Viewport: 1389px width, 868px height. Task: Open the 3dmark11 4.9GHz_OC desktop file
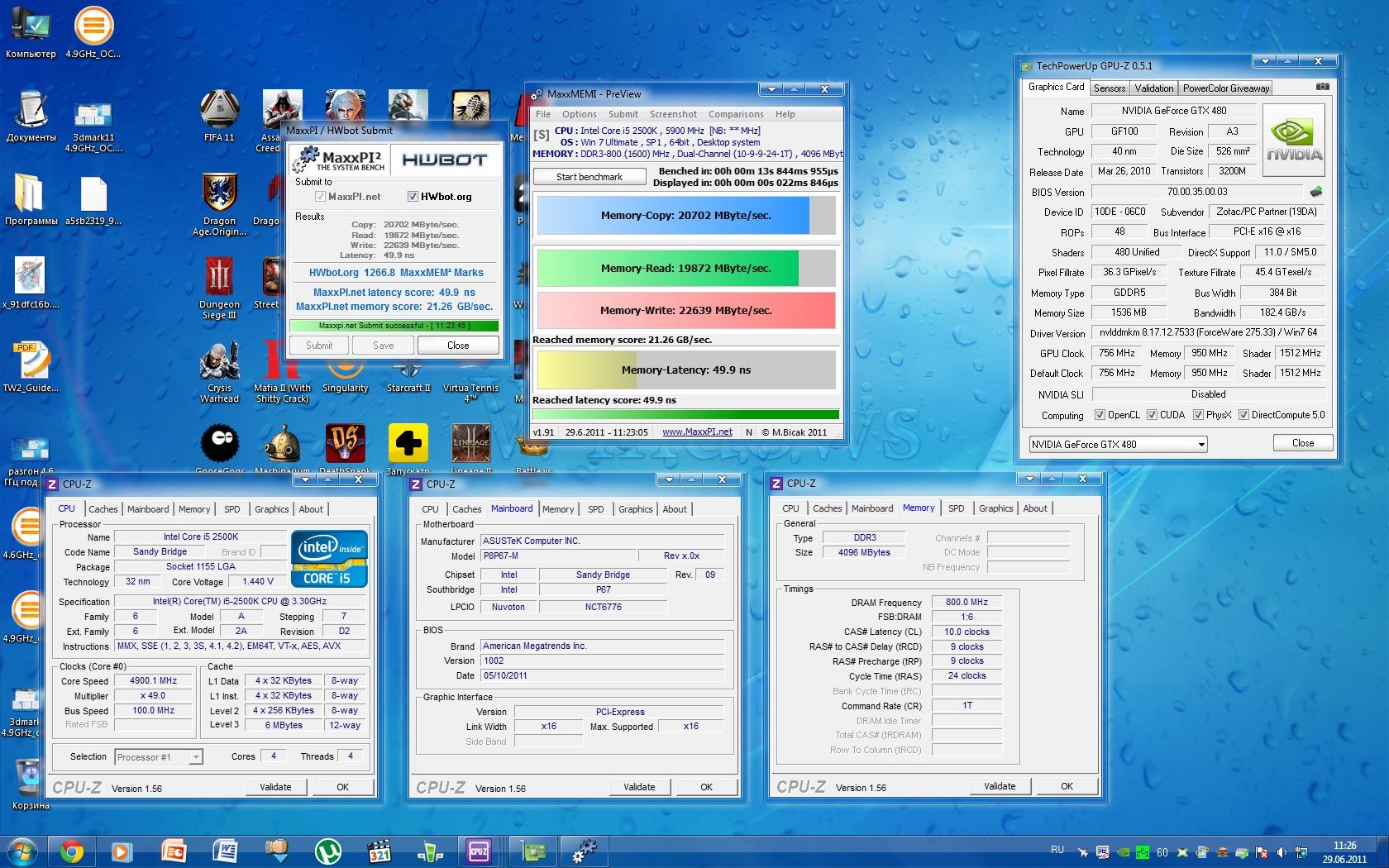[x=93, y=126]
